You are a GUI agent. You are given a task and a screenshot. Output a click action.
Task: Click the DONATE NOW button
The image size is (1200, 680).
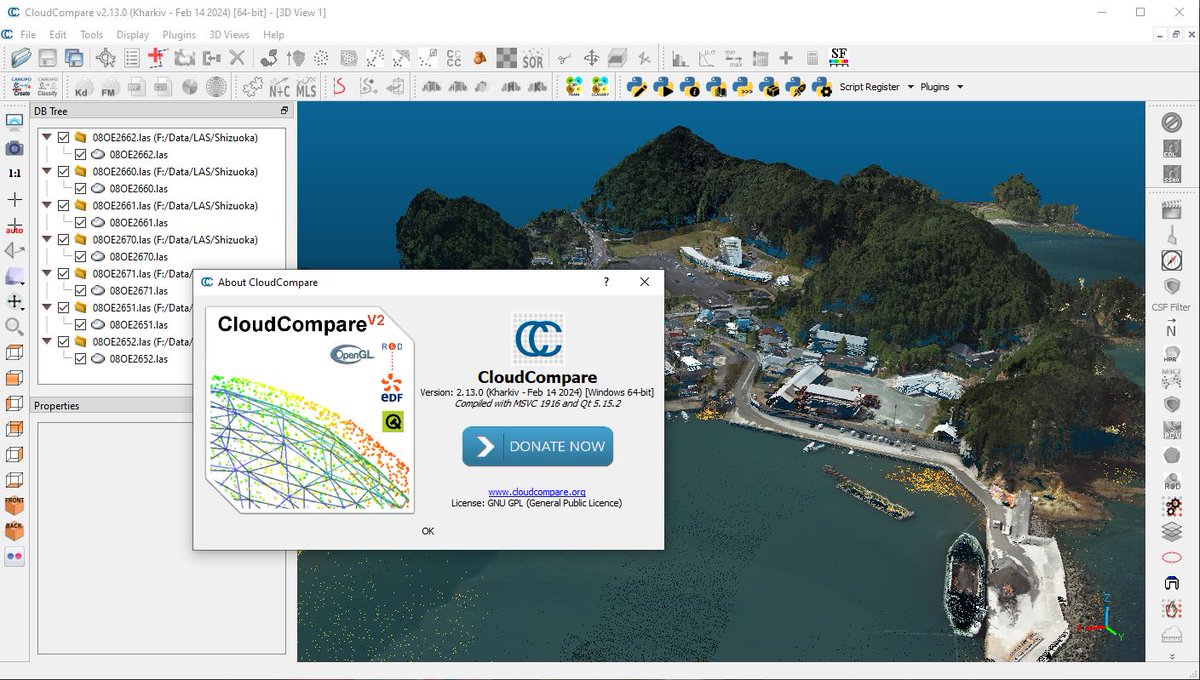pos(538,446)
